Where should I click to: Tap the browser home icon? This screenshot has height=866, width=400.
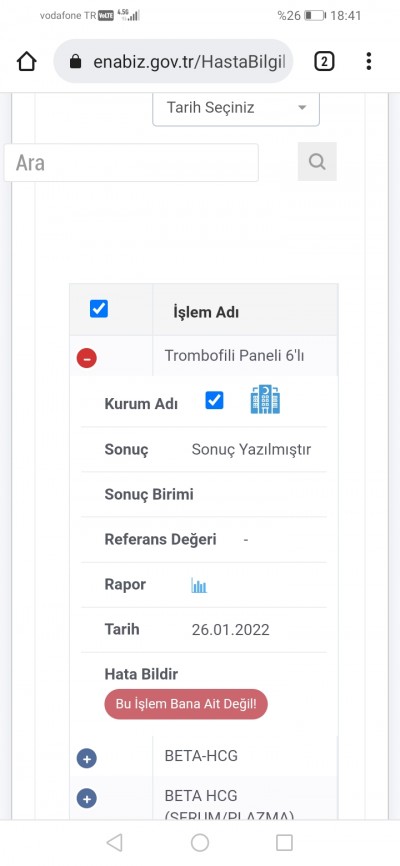coord(27,62)
